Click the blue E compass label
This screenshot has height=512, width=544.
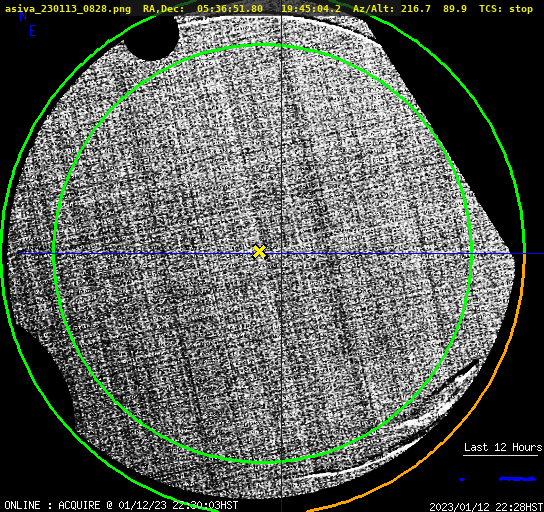33,31
